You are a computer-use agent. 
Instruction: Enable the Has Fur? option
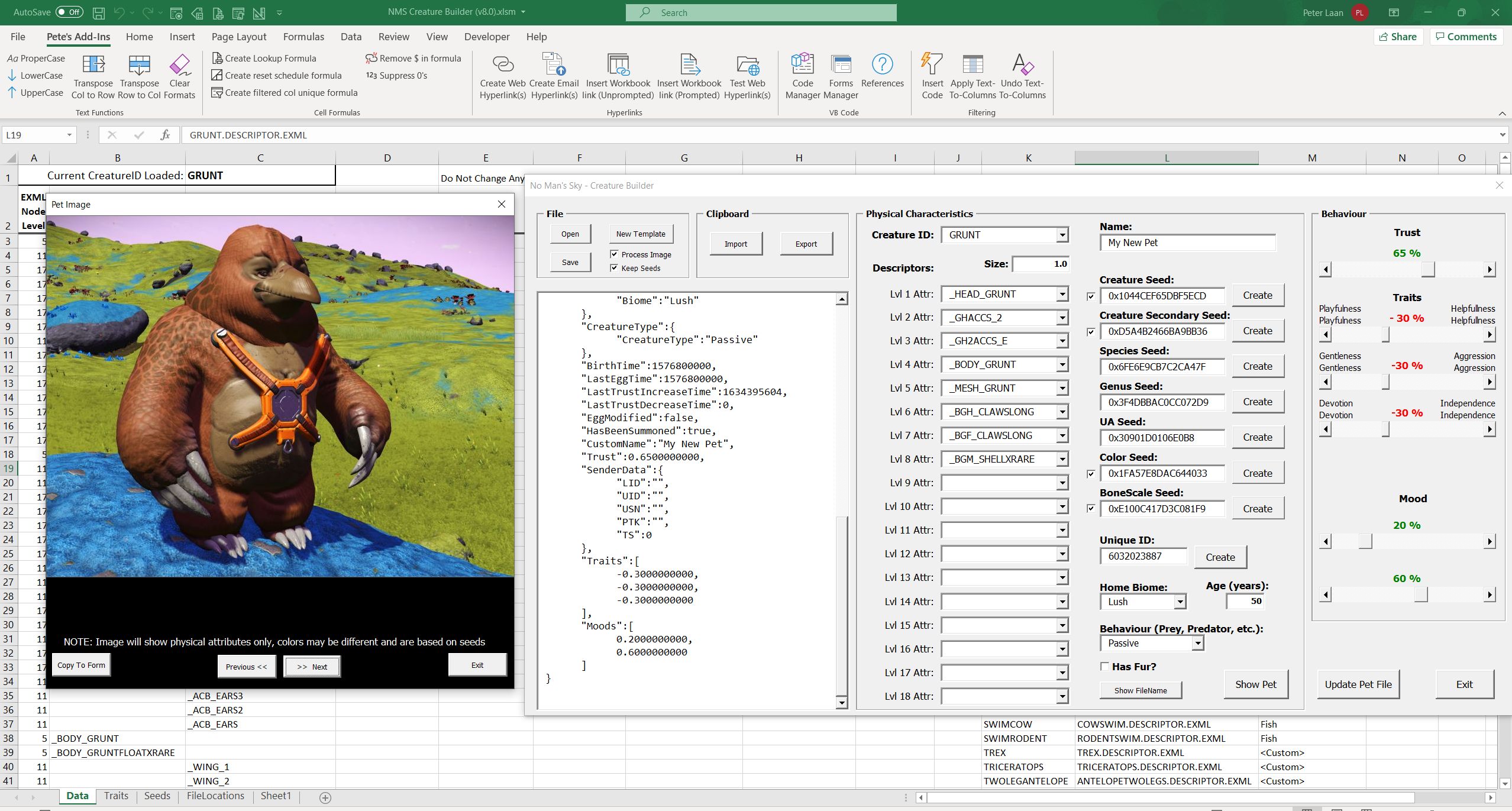click(x=1104, y=666)
